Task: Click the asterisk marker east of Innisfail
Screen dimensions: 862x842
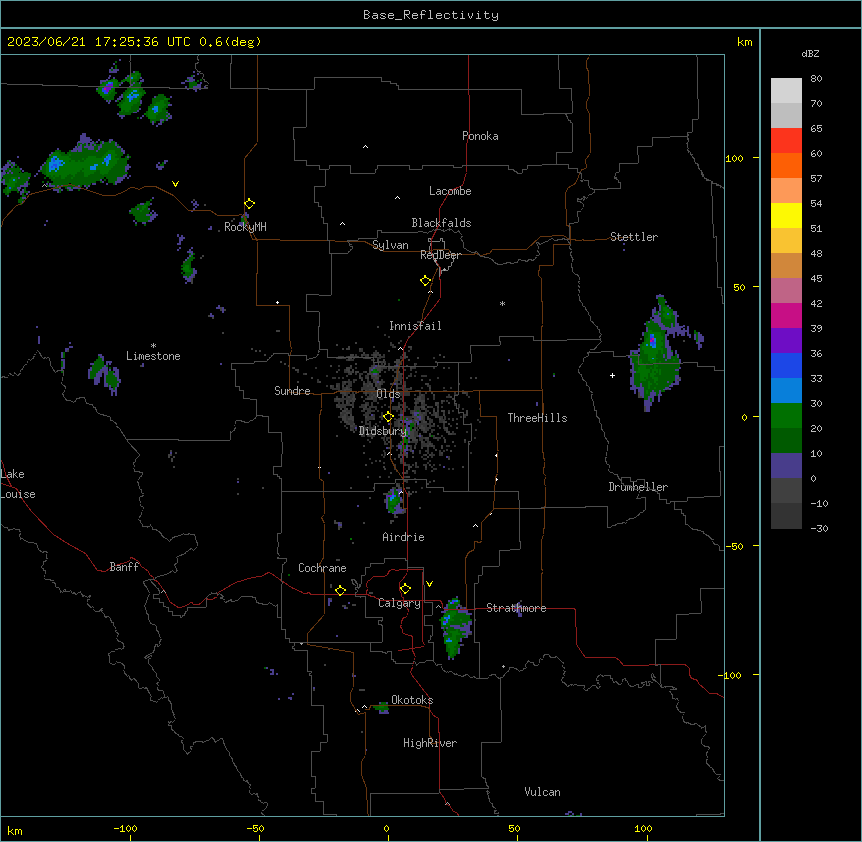Action: pos(502,303)
